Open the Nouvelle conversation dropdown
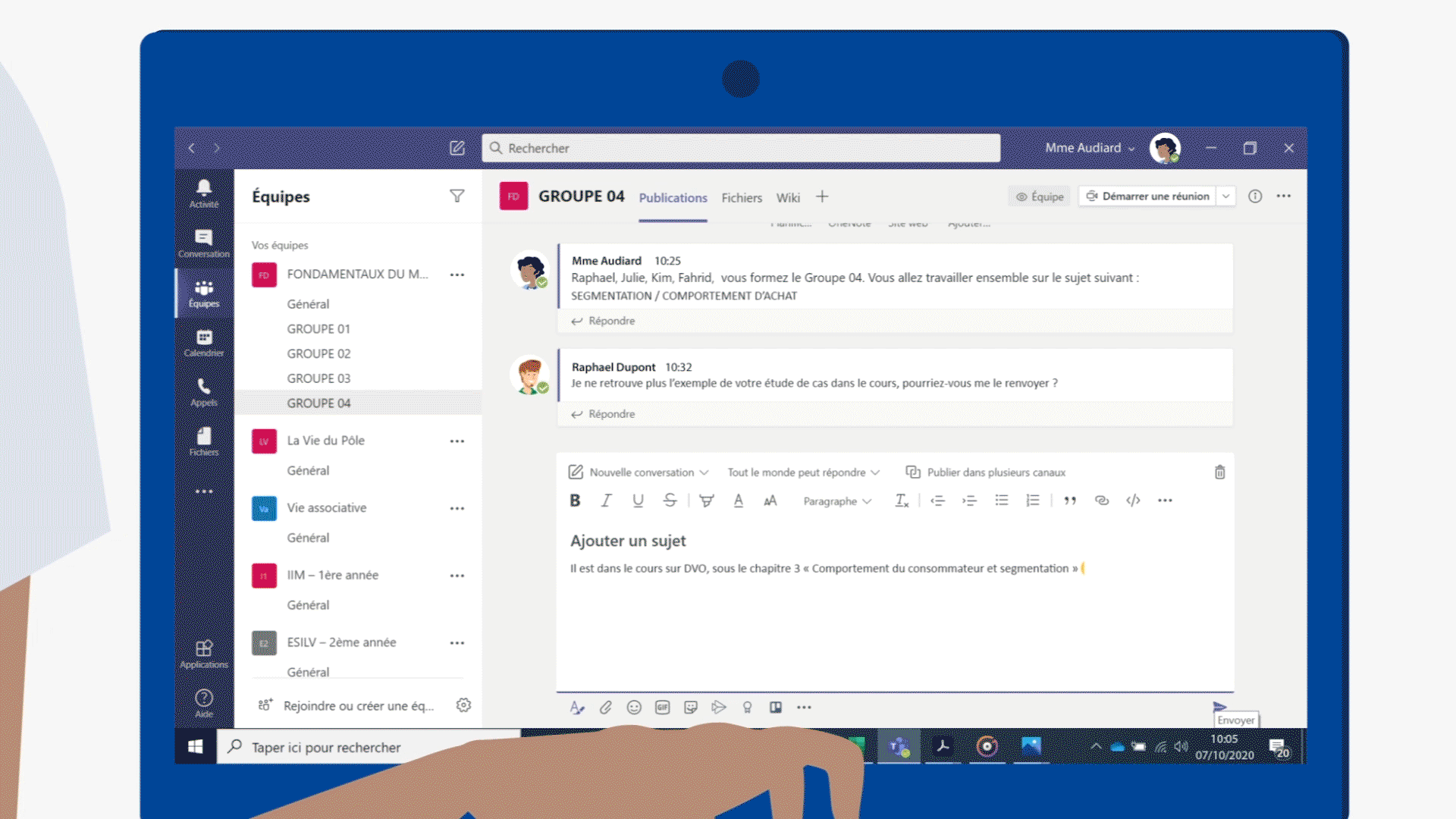The image size is (1456, 819). pyautogui.click(x=639, y=472)
